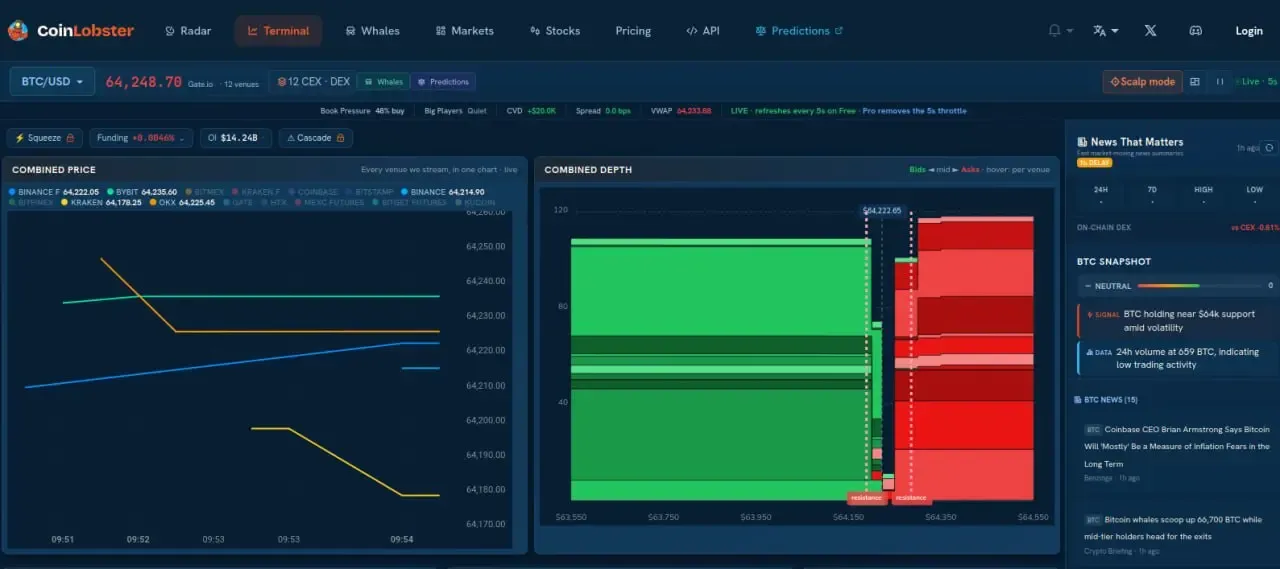Toggle BINANCE F series in legend
Screen dimensions: 1280x569
54,191
